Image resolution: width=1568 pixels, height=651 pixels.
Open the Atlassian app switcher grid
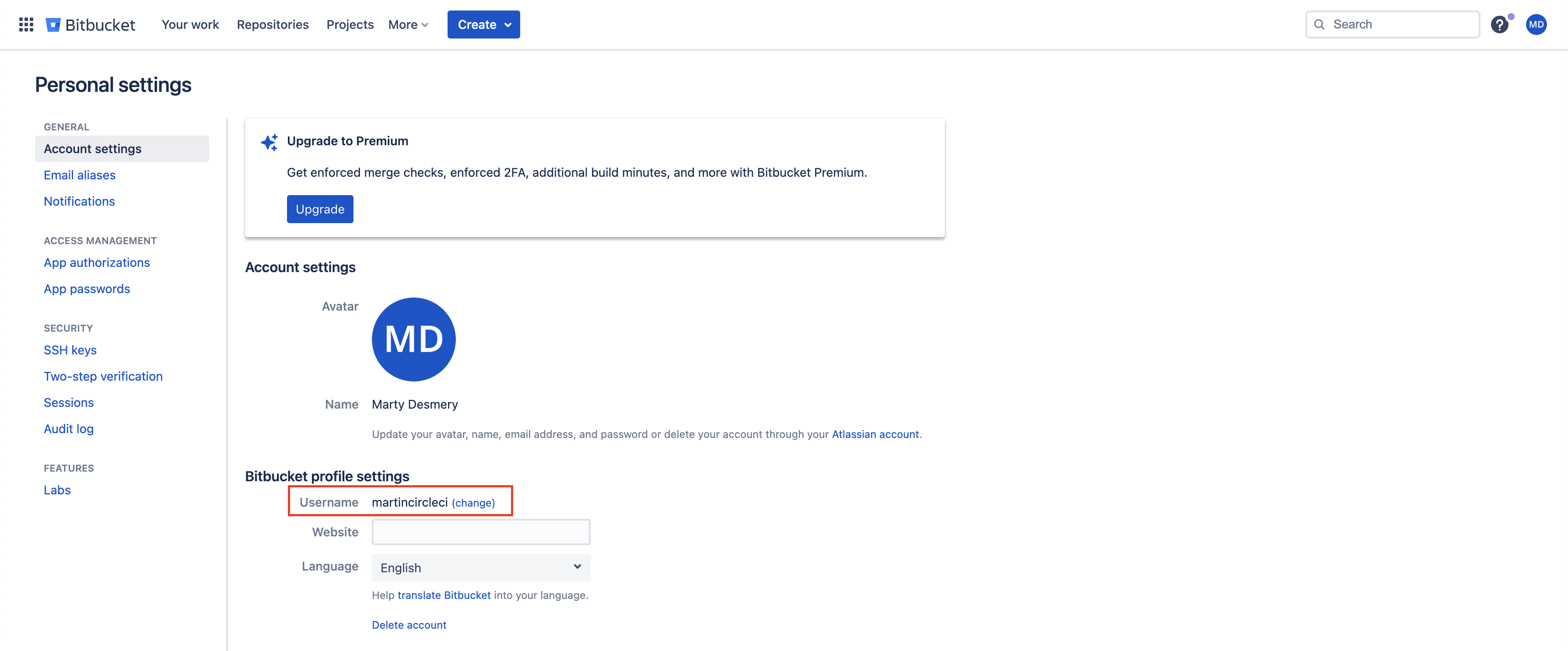click(x=25, y=24)
